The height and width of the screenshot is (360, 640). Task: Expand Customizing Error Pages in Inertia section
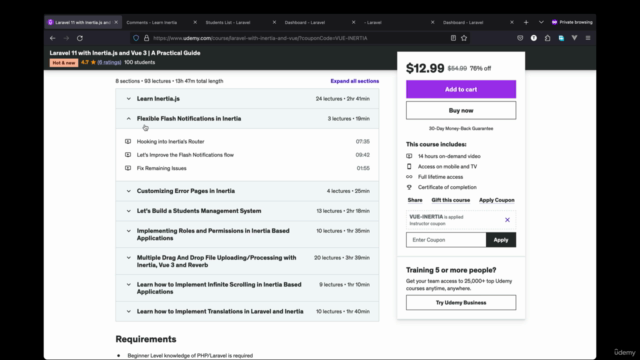(x=247, y=191)
